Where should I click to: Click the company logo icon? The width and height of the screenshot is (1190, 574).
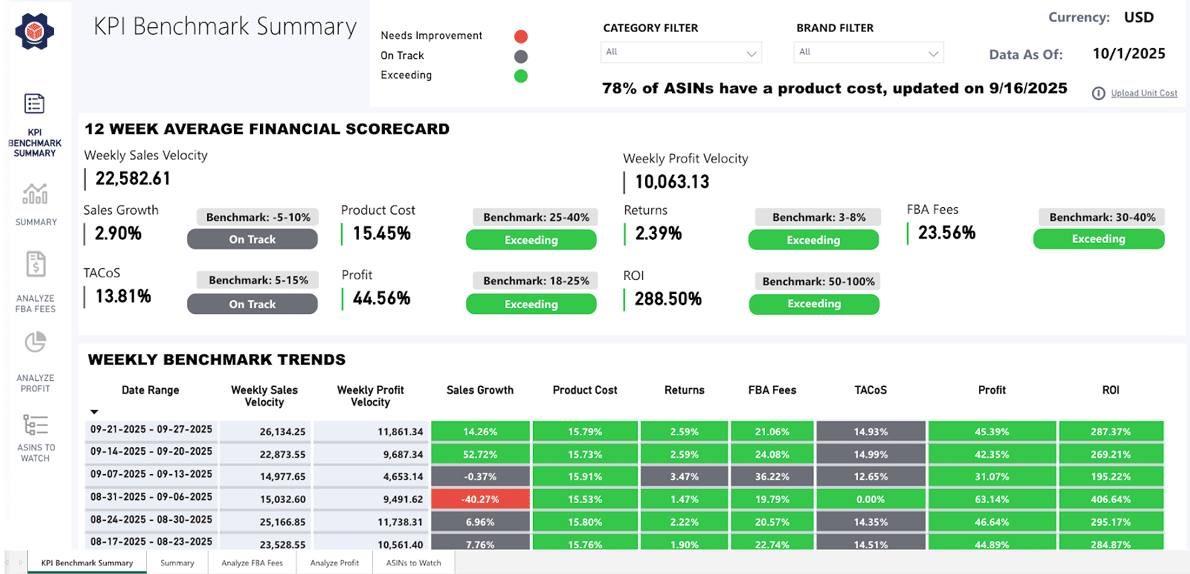pyautogui.click(x=35, y=32)
